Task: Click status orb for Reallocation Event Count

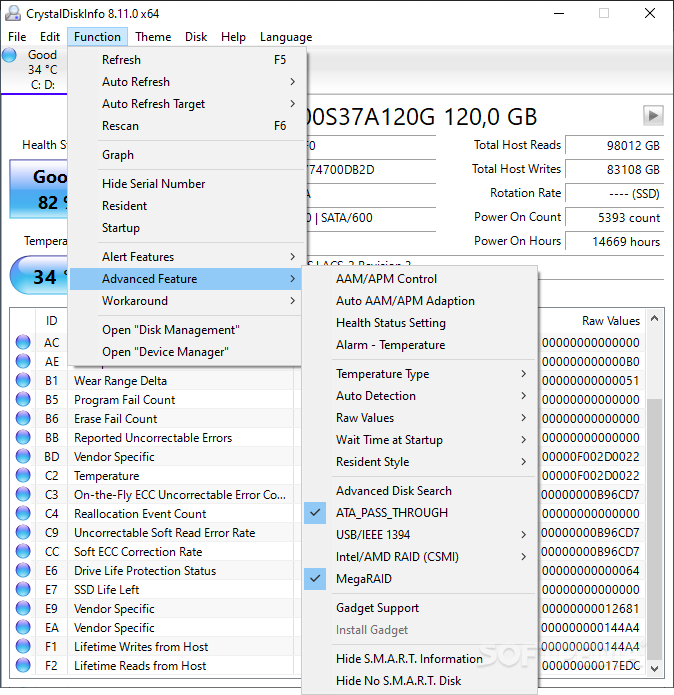Action: (x=23, y=513)
